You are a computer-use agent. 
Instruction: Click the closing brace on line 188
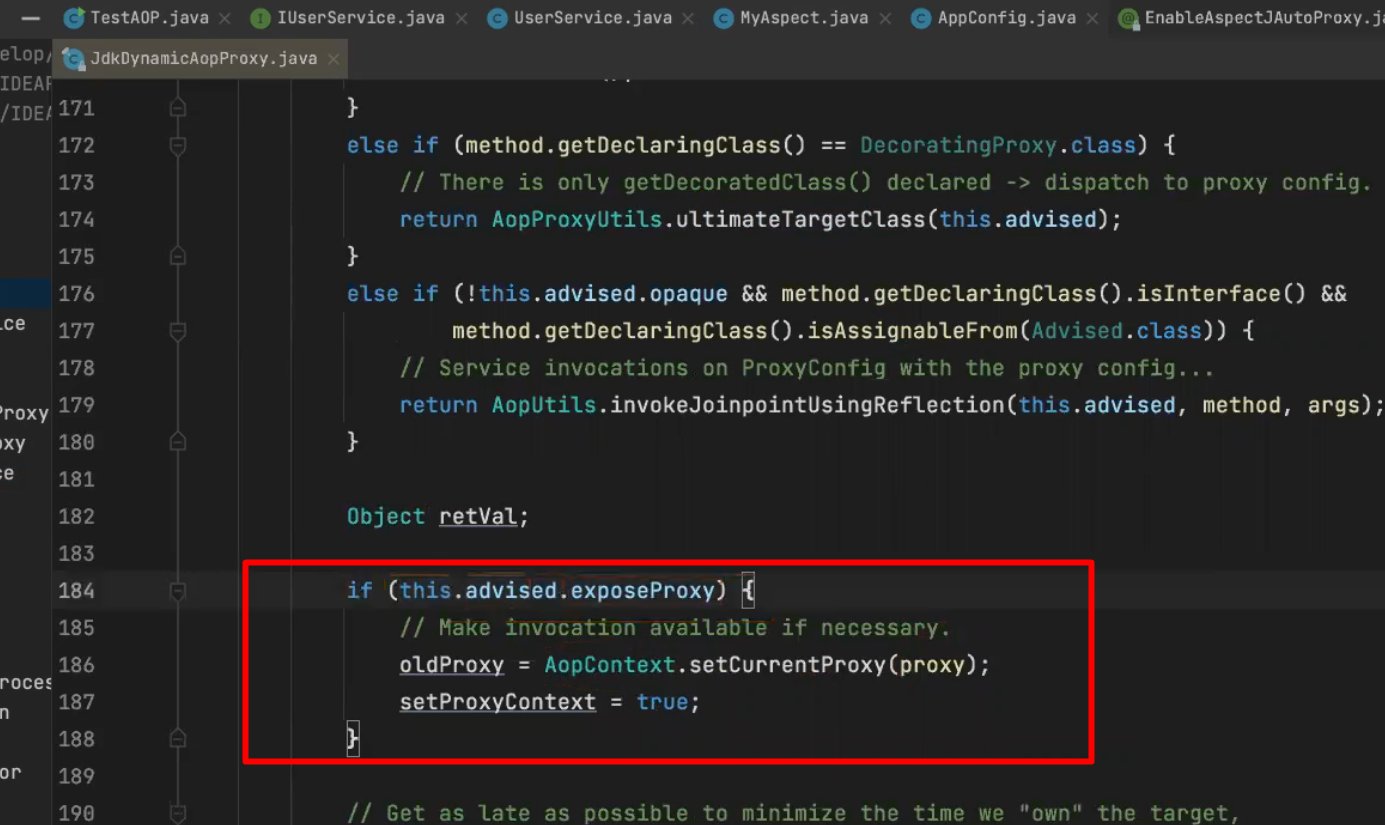click(x=352, y=739)
